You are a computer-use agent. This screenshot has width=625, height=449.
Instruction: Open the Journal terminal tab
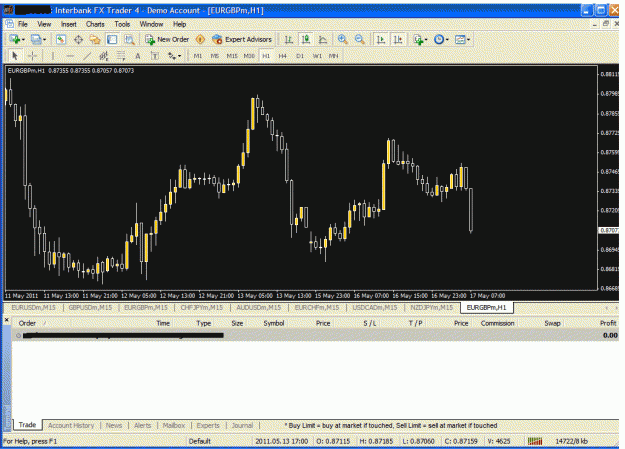pos(242,425)
